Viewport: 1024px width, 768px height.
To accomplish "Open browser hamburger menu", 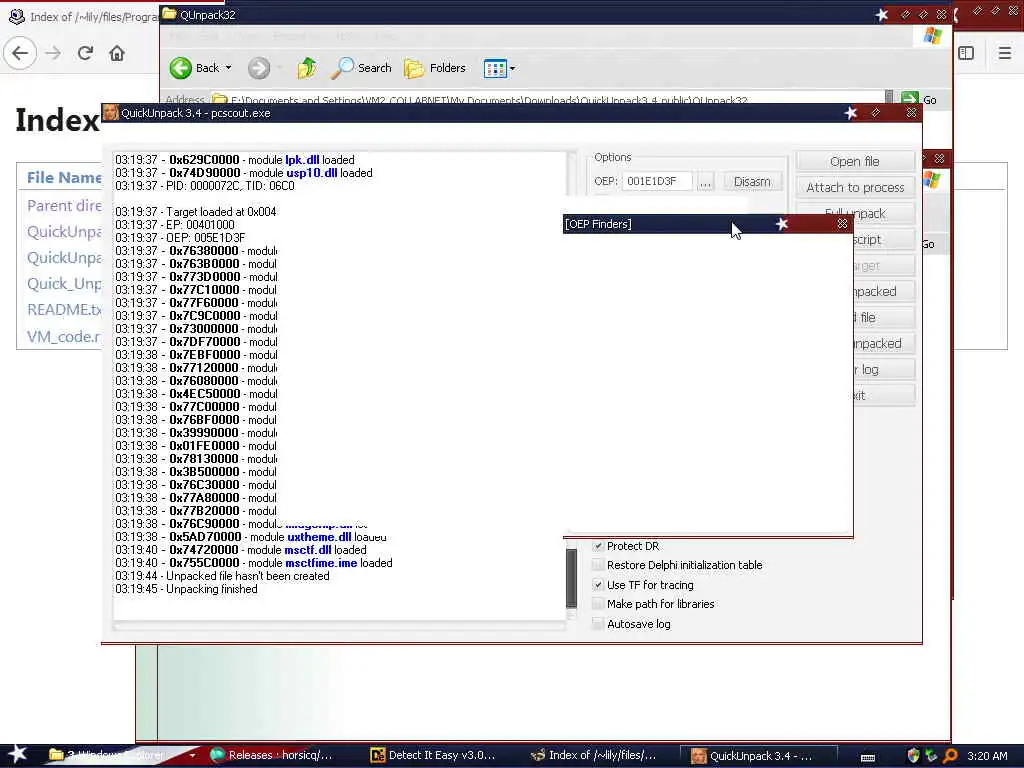I will click(x=1005, y=53).
